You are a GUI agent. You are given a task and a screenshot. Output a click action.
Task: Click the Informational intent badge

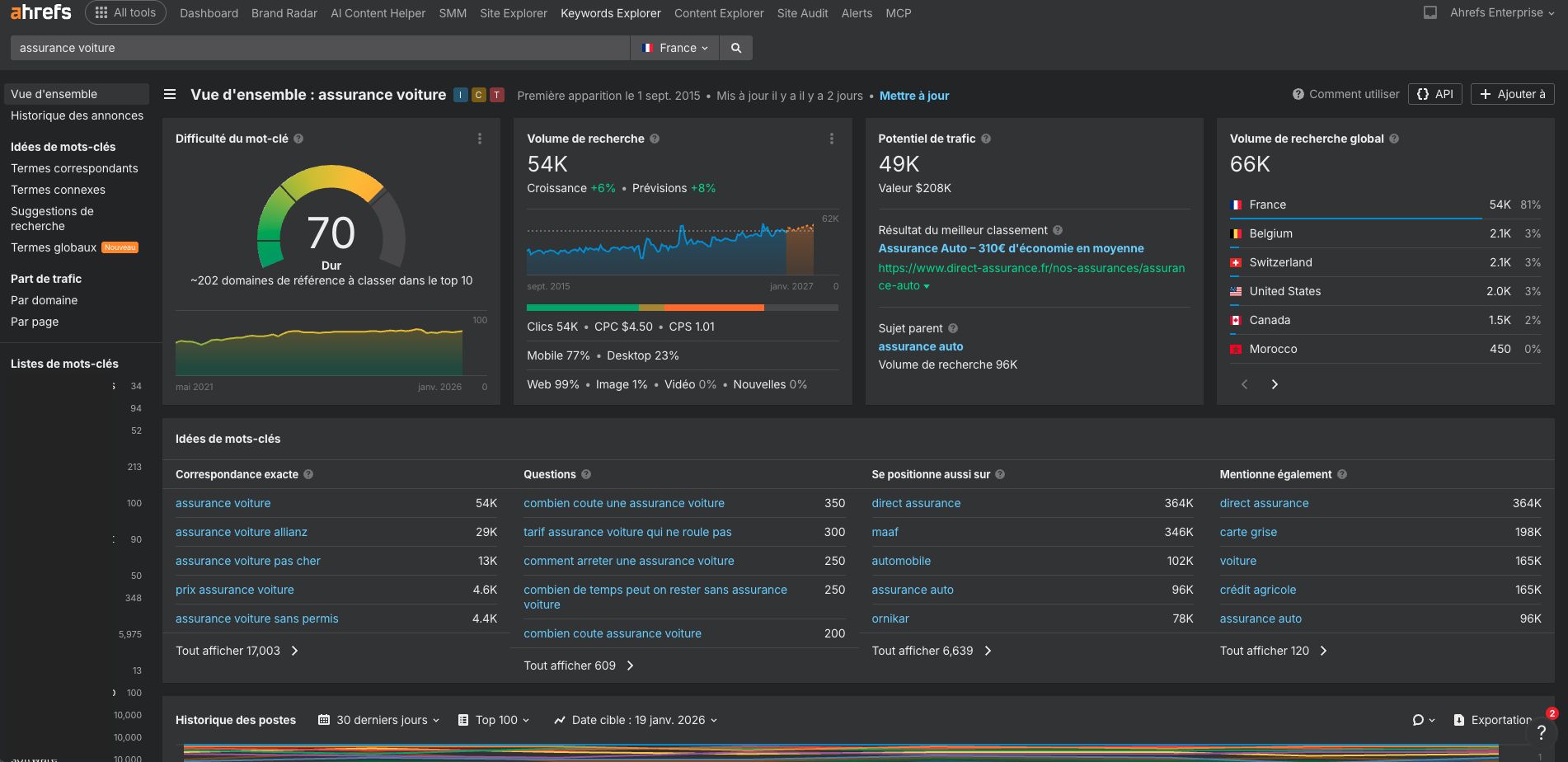[460, 95]
